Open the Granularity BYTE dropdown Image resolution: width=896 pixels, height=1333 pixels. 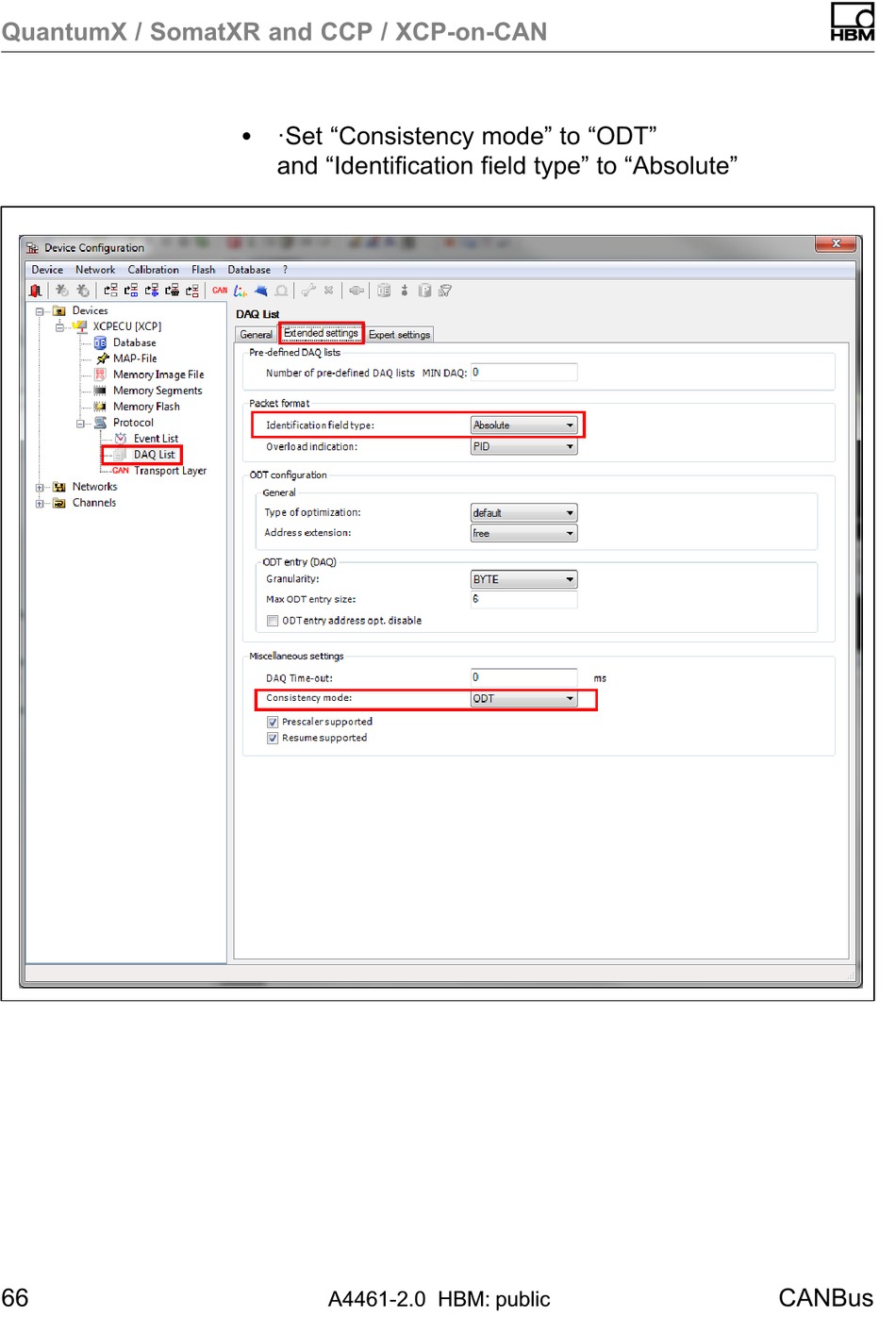point(523,579)
